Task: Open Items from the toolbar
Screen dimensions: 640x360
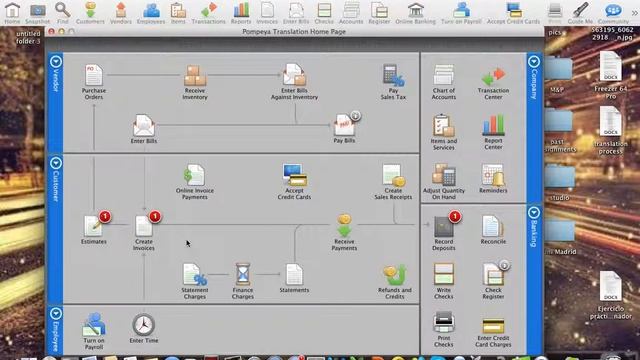Action: coord(178,13)
